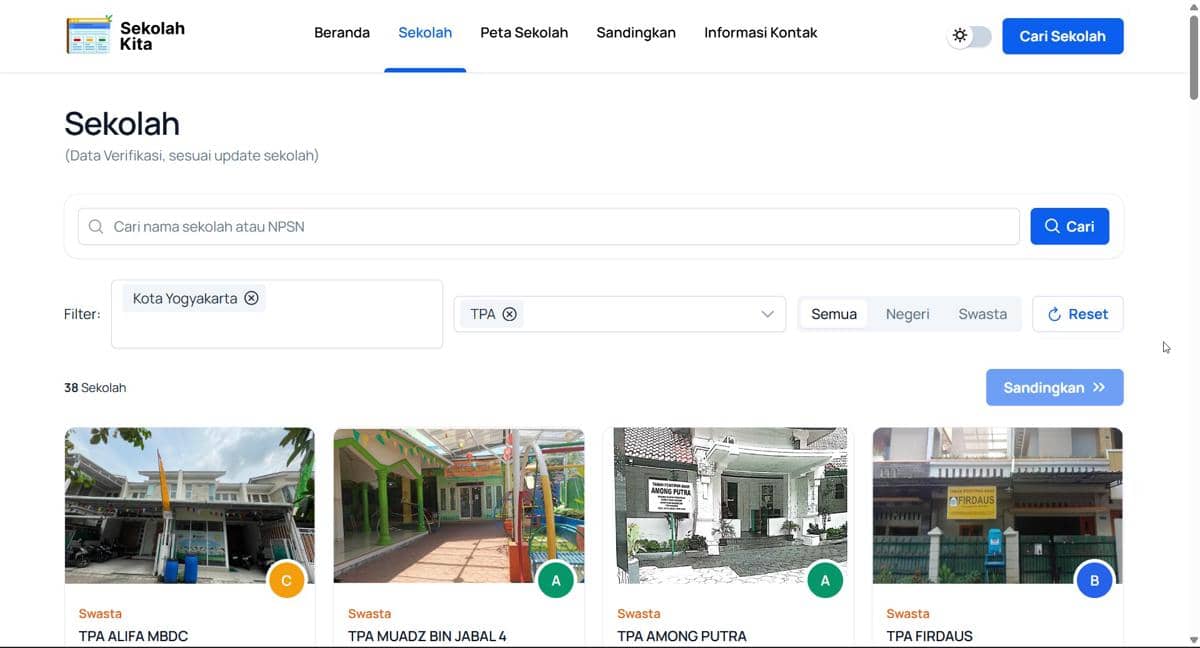
Task: Click the sun icon next to the theme switch
Action: pyautogui.click(x=958, y=35)
